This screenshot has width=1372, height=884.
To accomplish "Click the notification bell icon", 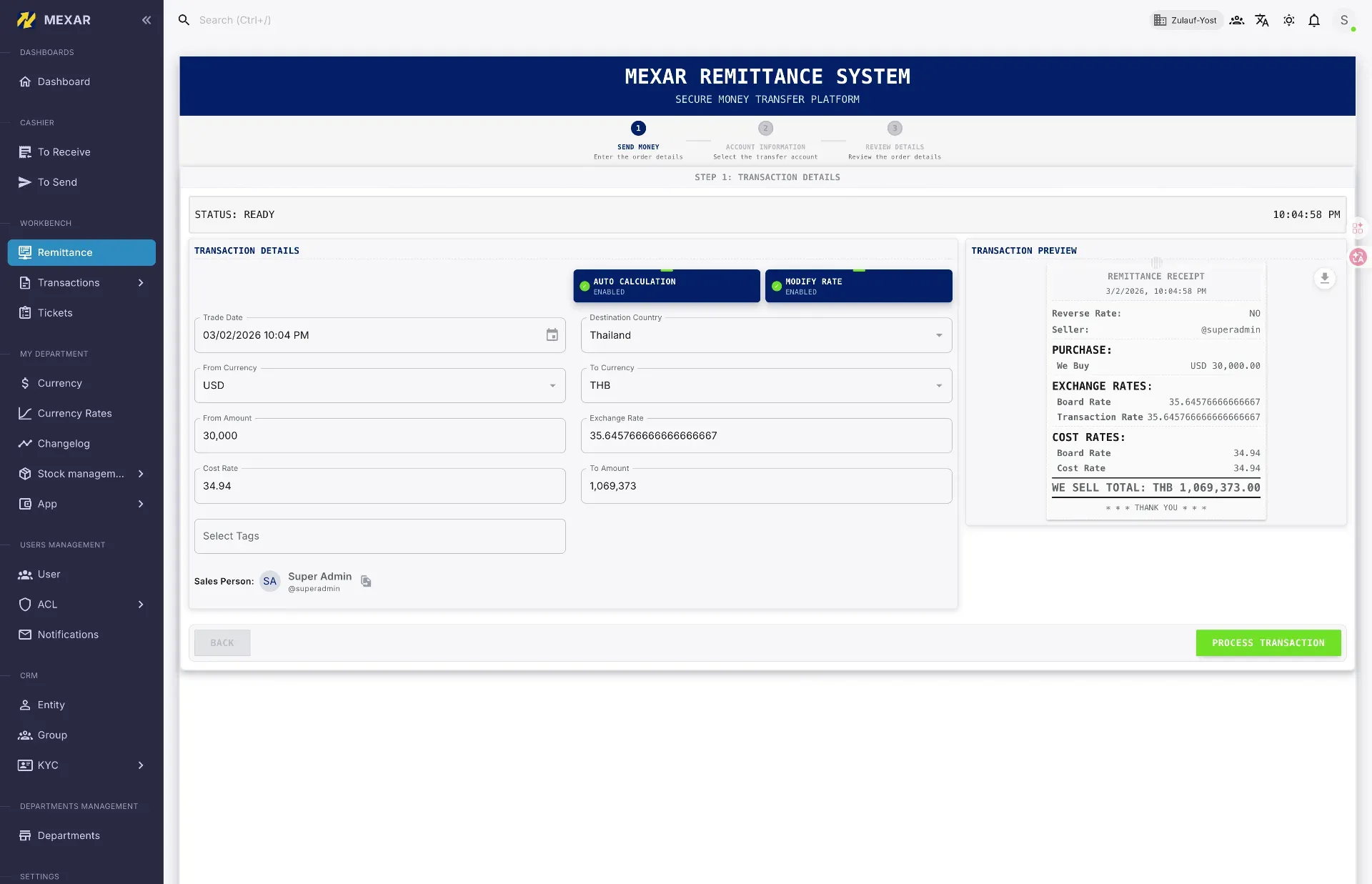I will click(1313, 20).
